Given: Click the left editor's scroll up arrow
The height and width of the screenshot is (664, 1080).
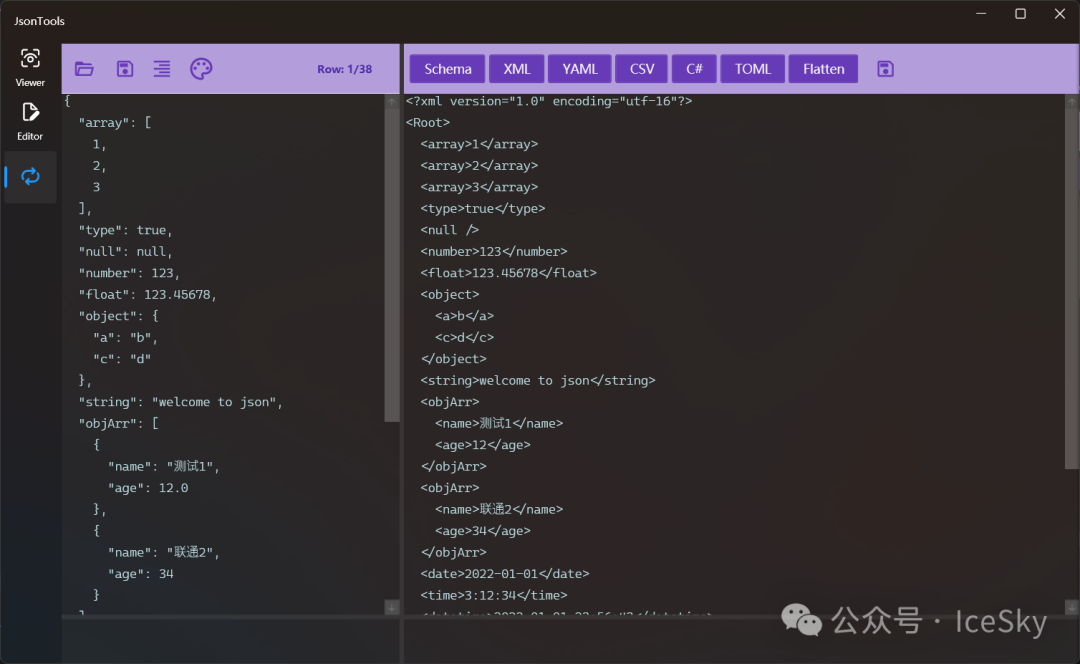Looking at the screenshot, I should pyautogui.click(x=392, y=102).
